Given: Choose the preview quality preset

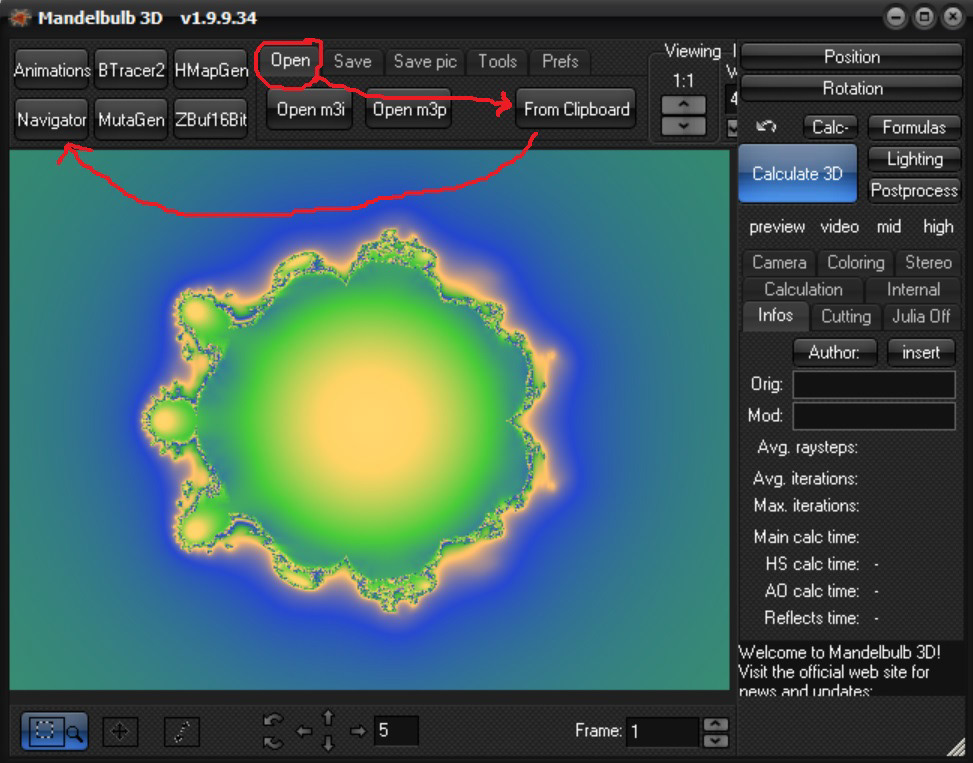Looking at the screenshot, I should pos(777,227).
